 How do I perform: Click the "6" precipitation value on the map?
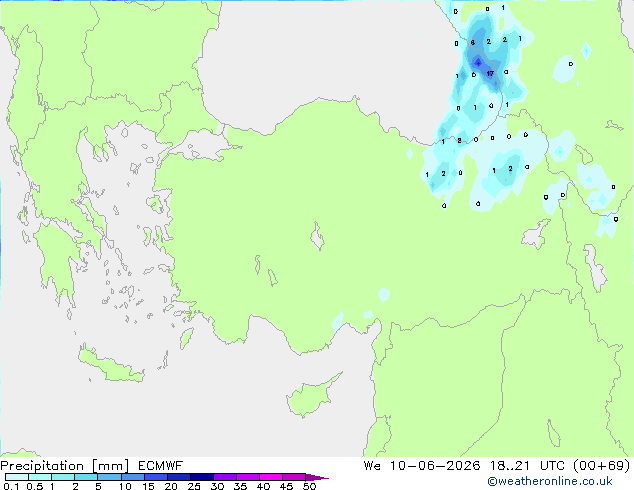coord(473,42)
